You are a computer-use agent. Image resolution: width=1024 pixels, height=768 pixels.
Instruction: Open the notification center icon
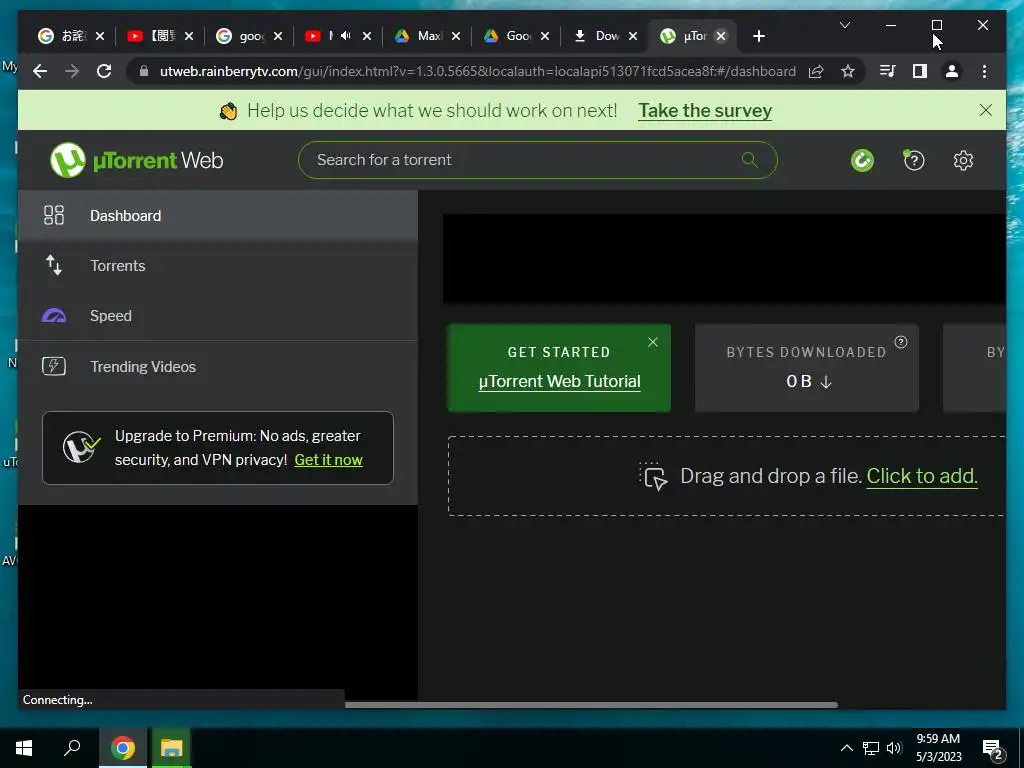(x=993, y=750)
